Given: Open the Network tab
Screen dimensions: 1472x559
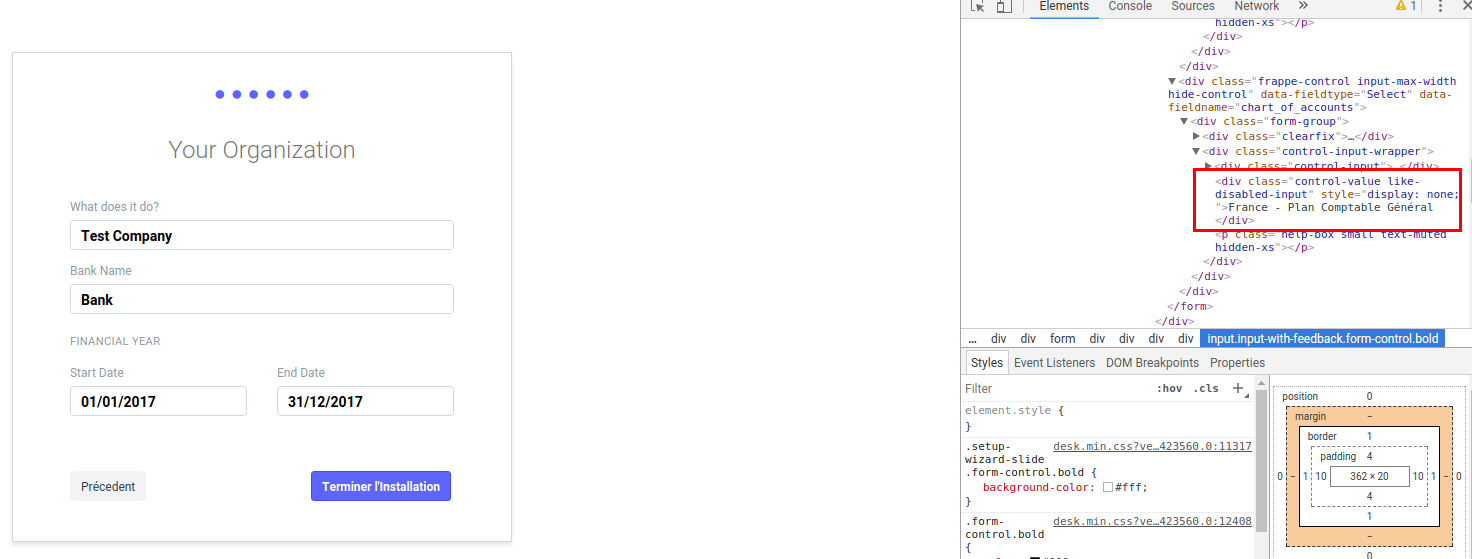Looking at the screenshot, I should [x=1256, y=6].
